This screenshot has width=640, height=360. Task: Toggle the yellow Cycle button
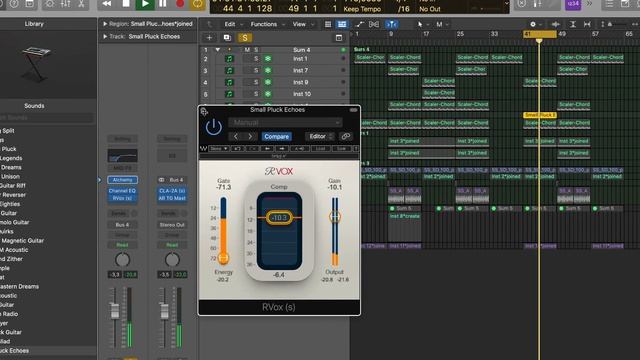pos(198,4)
